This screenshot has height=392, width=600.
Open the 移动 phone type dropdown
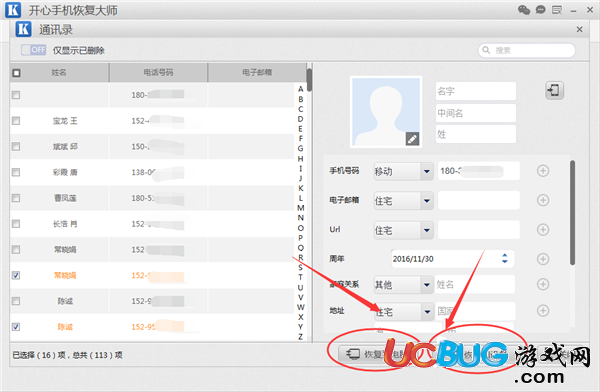pos(426,171)
